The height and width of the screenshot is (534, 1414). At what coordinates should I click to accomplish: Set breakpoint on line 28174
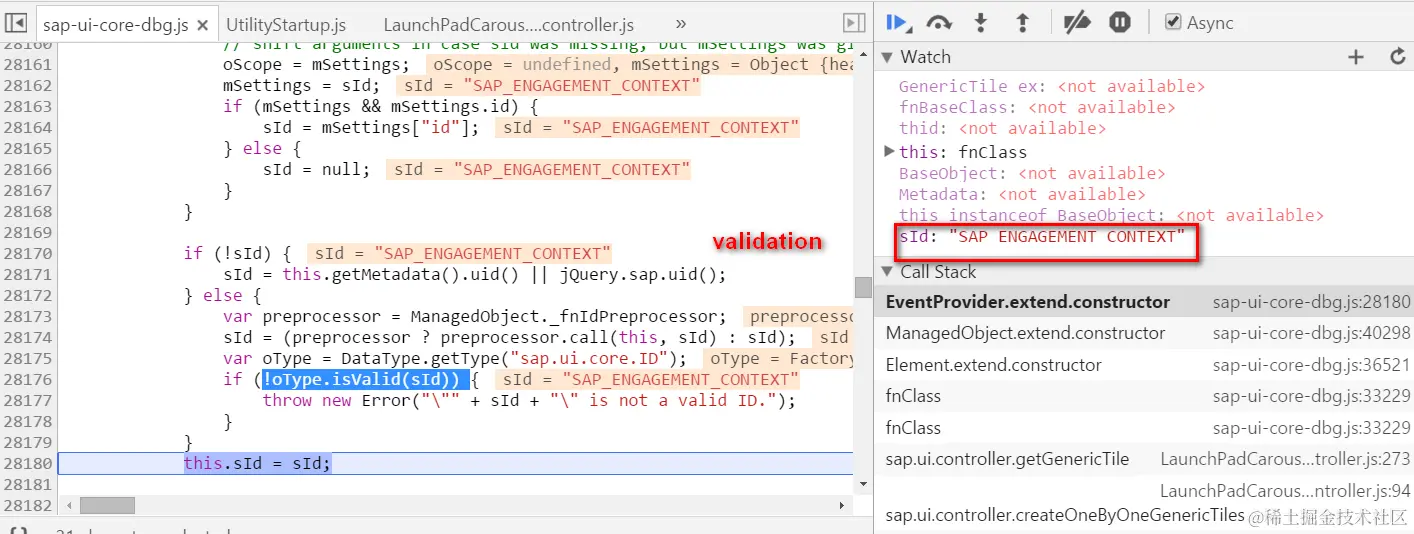(27, 337)
